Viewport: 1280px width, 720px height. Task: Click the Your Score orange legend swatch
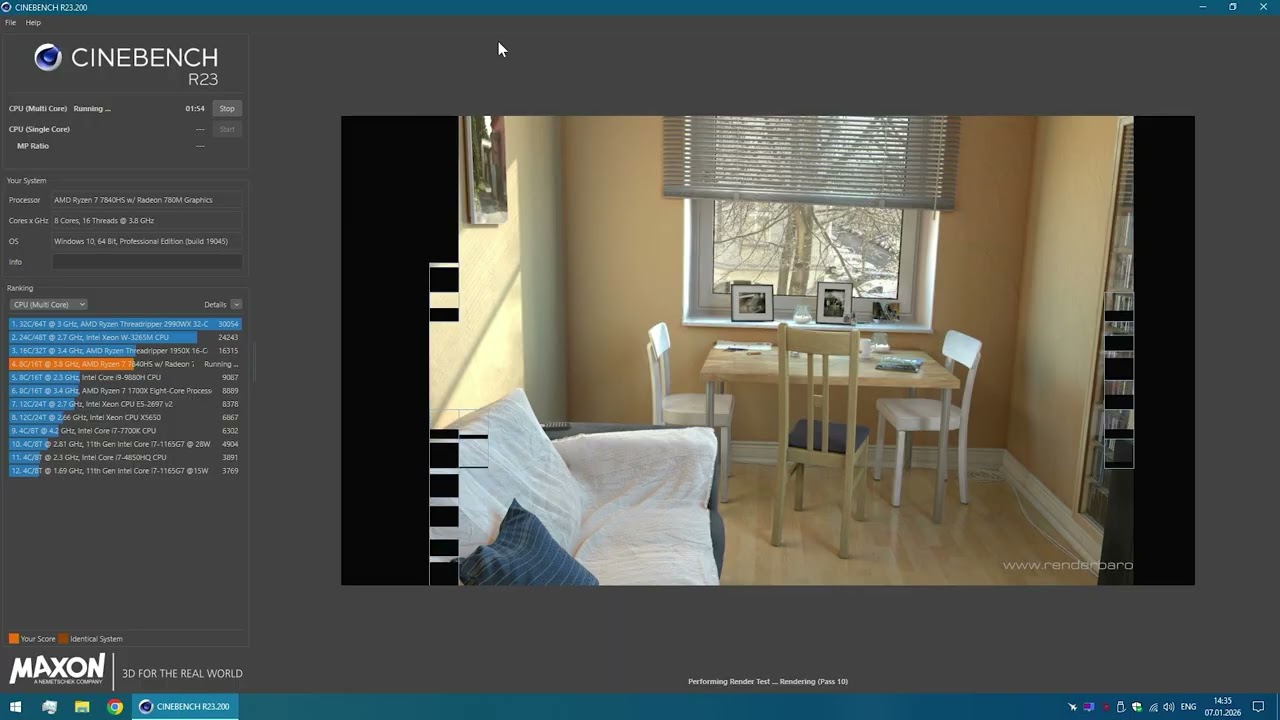[14, 638]
